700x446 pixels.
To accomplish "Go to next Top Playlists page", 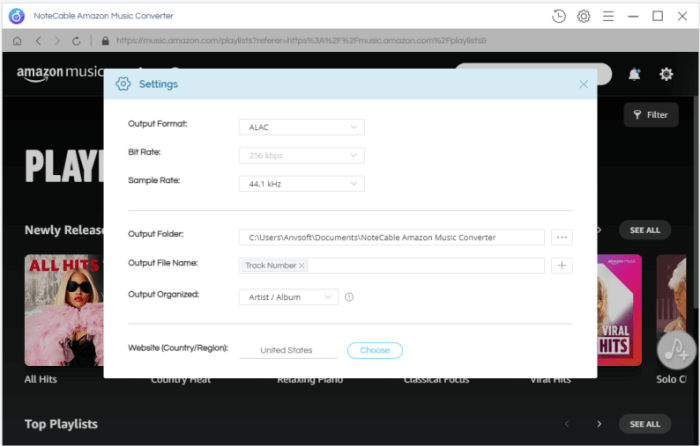I will pyautogui.click(x=599, y=424).
